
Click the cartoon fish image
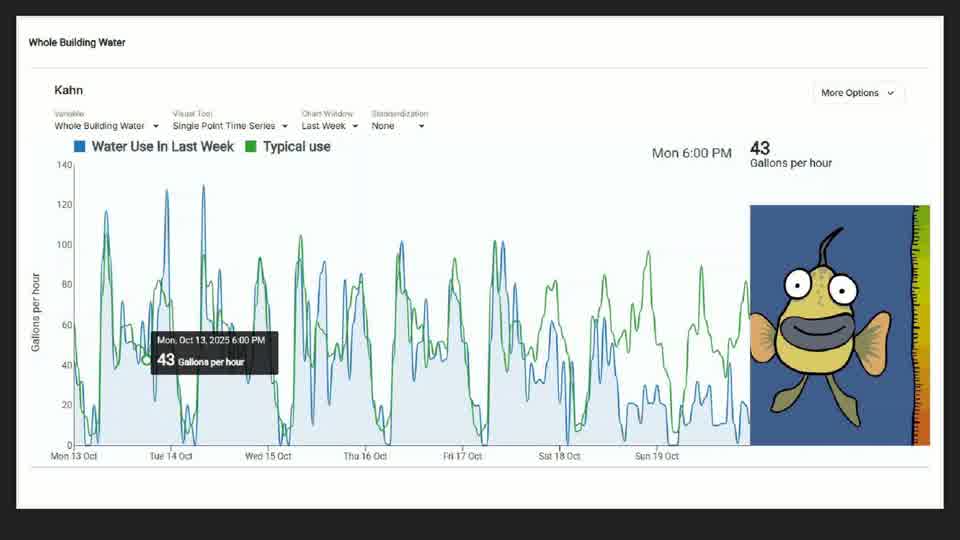(x=831, y=325)
